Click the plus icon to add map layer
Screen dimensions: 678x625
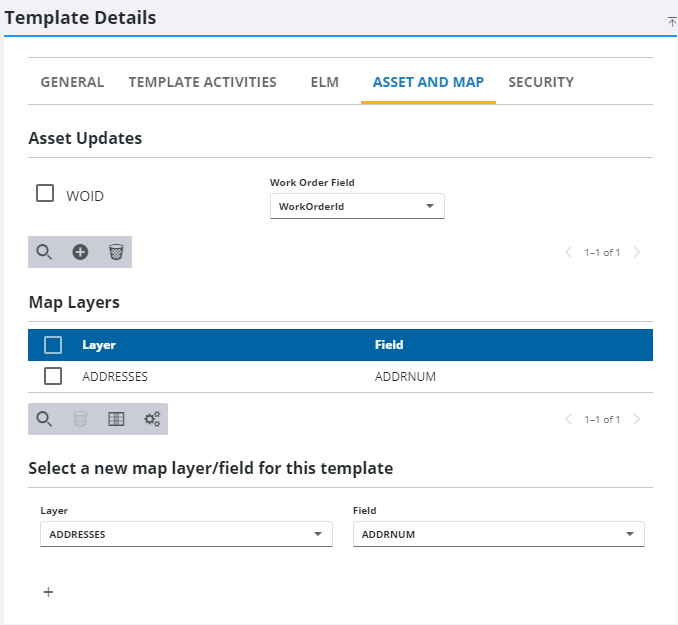pyautogui.click(x=48, y=592)
